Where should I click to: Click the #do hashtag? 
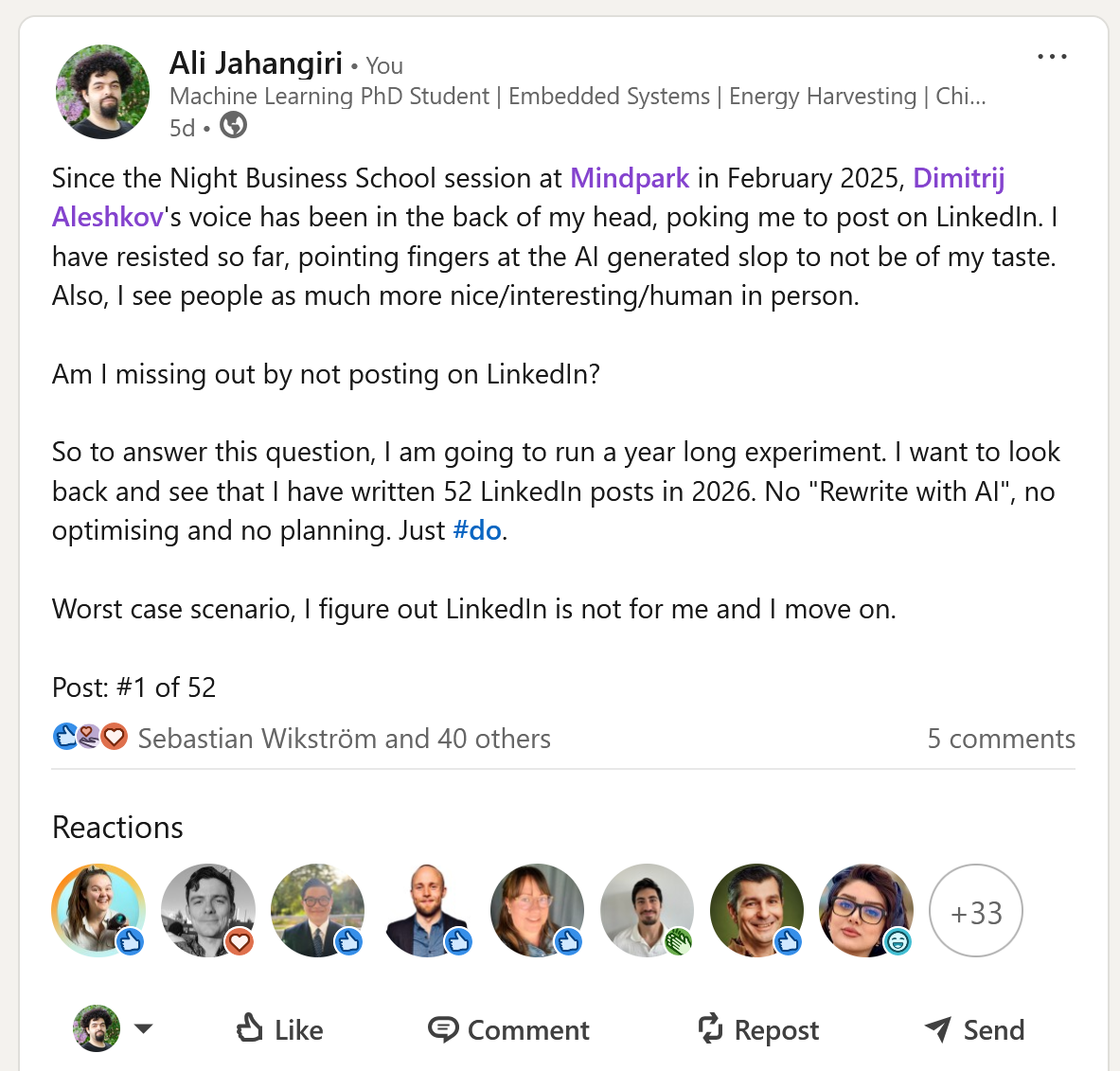(x=477, y=530)
